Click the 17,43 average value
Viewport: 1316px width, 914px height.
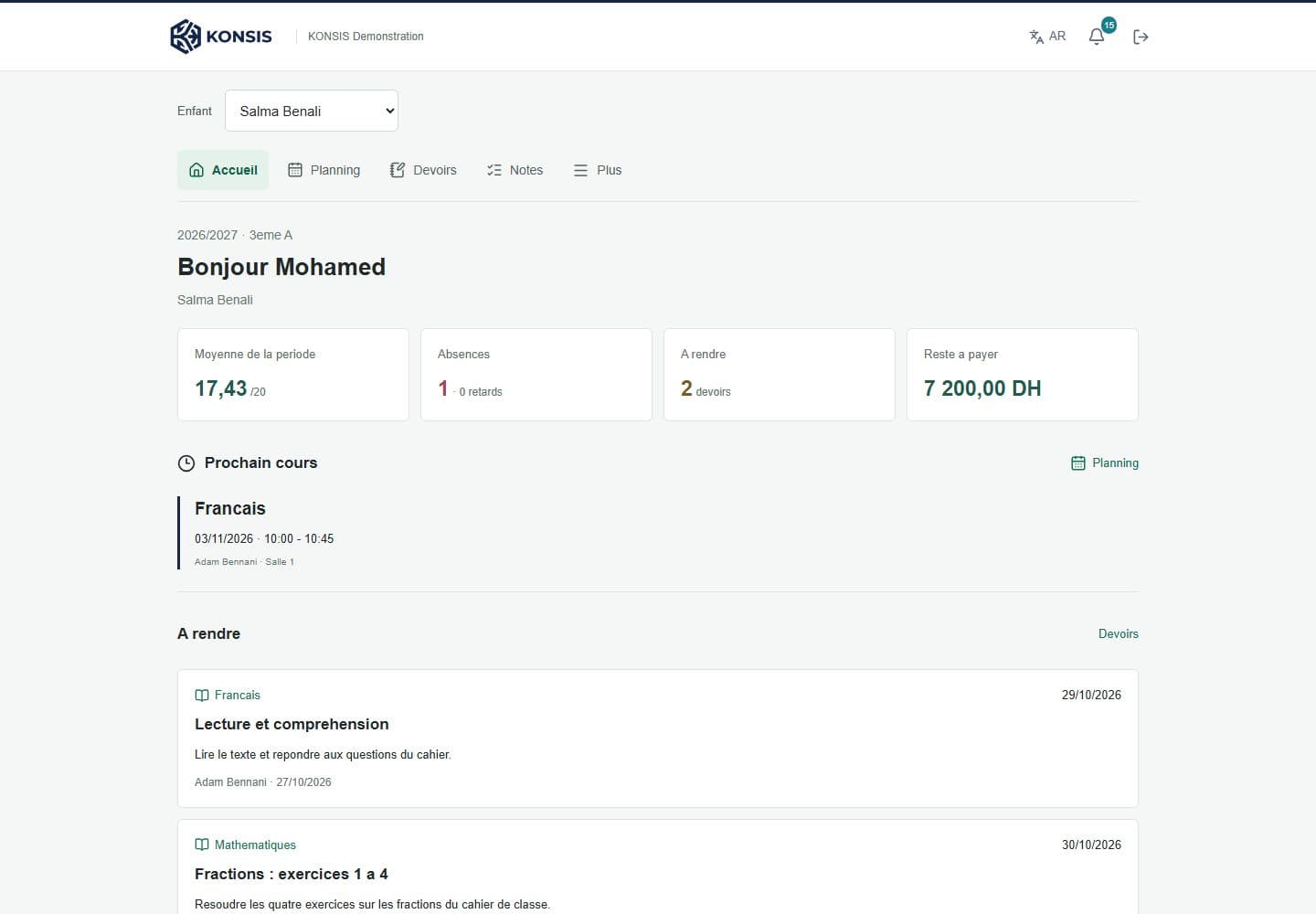click(x=221, y=388)
